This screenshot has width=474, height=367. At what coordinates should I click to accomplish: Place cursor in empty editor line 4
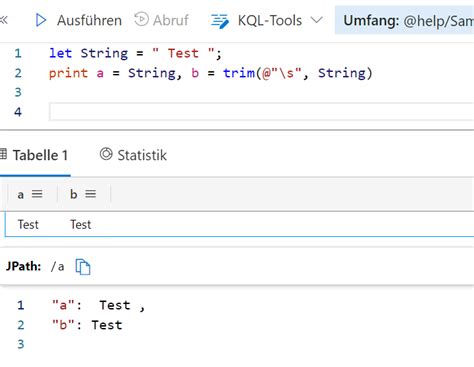point(262,112)
